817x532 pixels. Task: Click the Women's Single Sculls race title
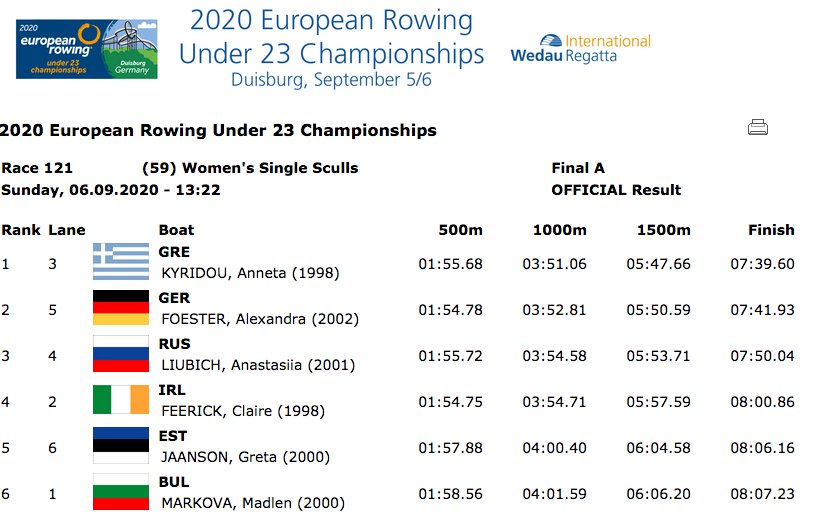coord(250,168)
